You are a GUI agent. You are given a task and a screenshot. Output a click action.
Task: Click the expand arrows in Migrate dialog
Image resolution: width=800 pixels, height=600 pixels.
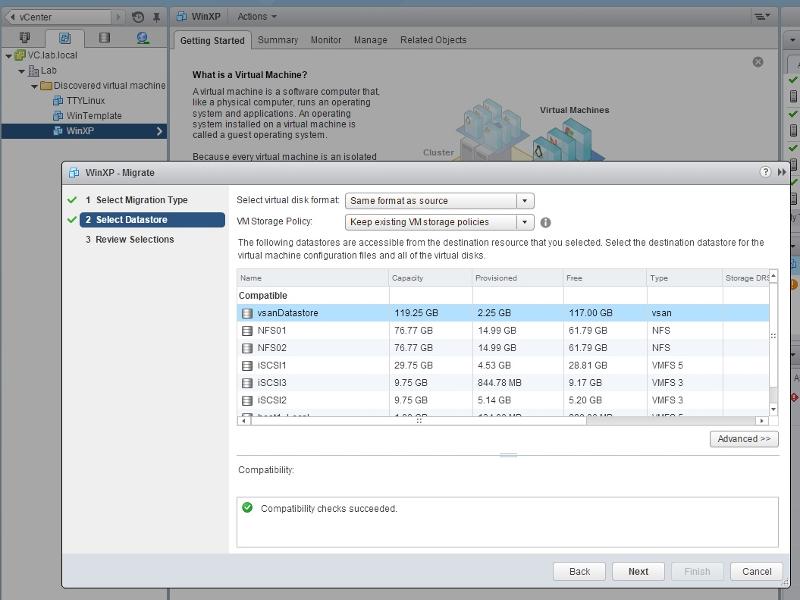tap(782, 172)
